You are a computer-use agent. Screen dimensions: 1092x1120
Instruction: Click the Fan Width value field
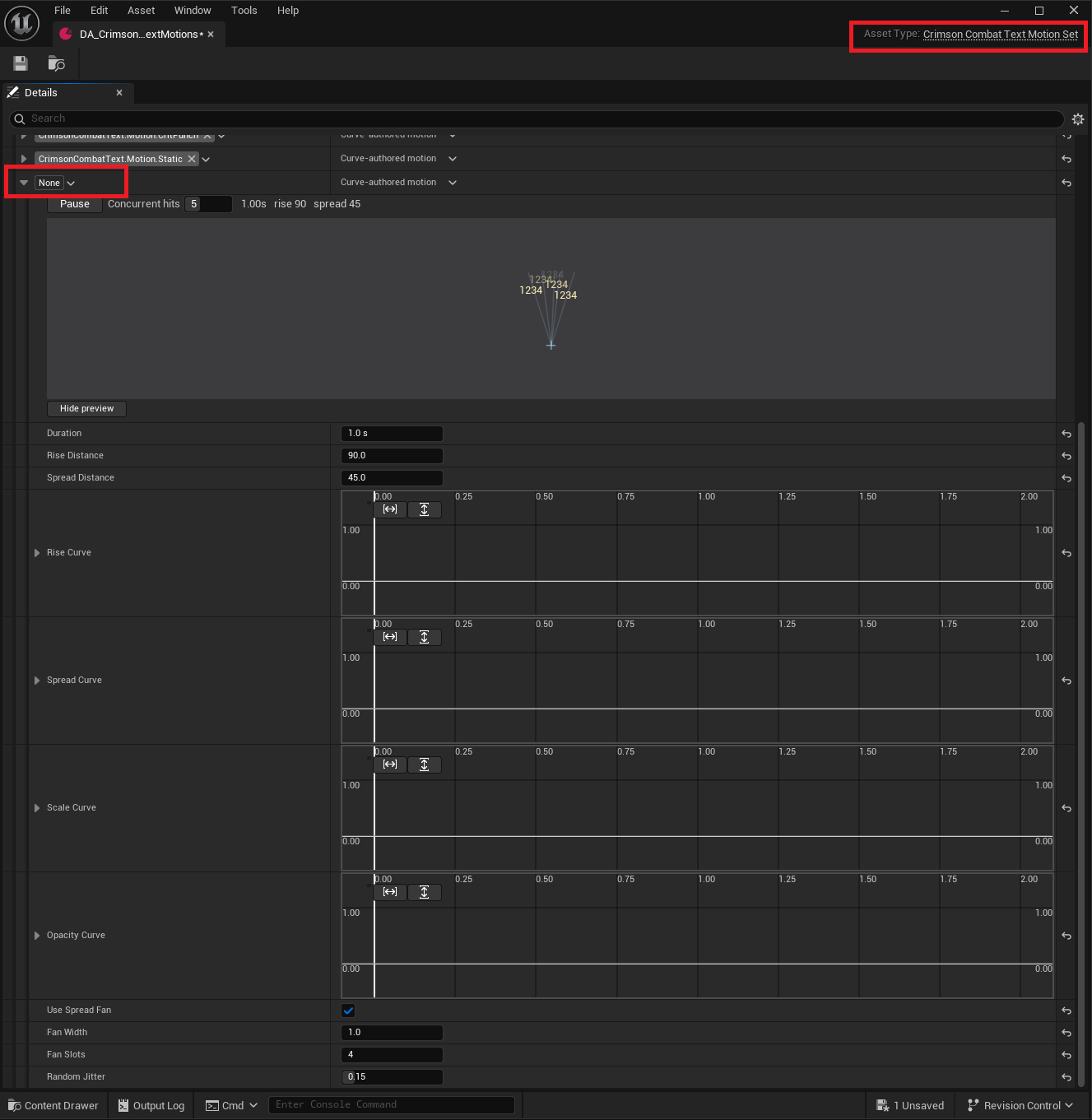[x=392, y=1033]
